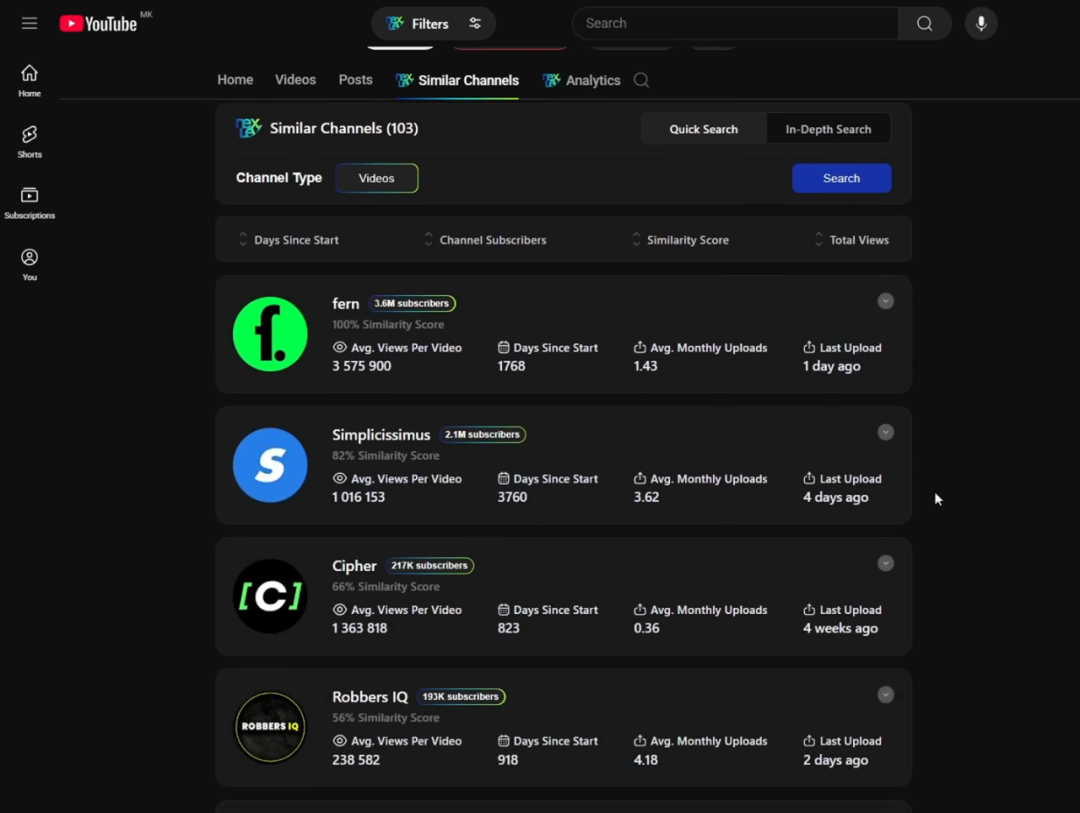Expand the Robbers IQ channel card

coord(885,694)
